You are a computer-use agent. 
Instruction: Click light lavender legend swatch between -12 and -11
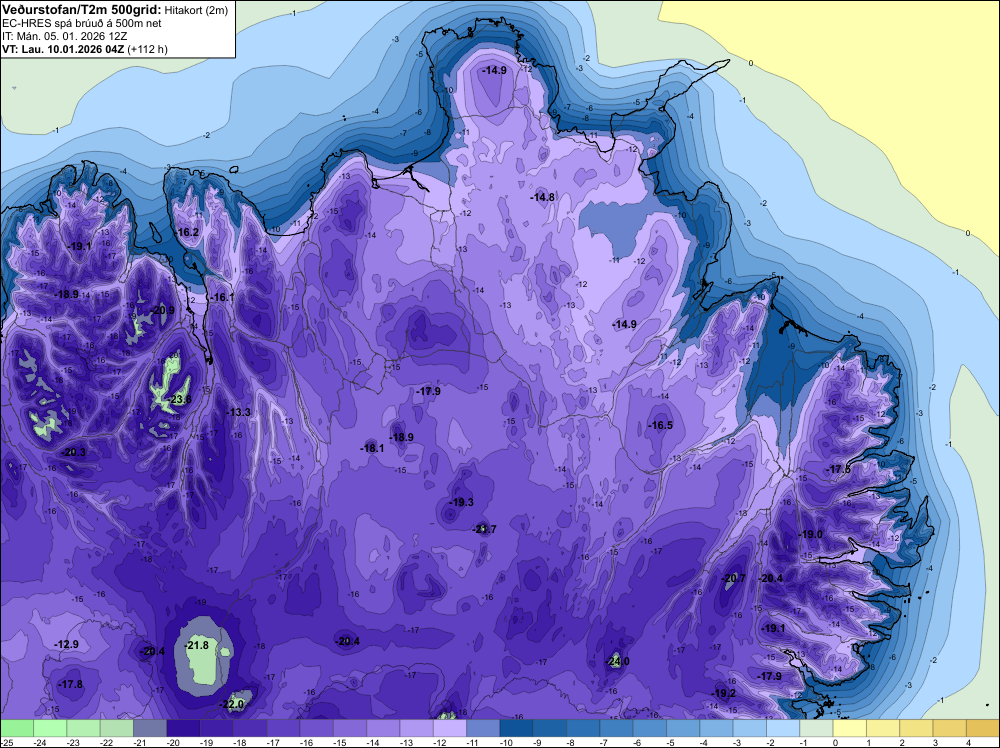coord(450,728)
